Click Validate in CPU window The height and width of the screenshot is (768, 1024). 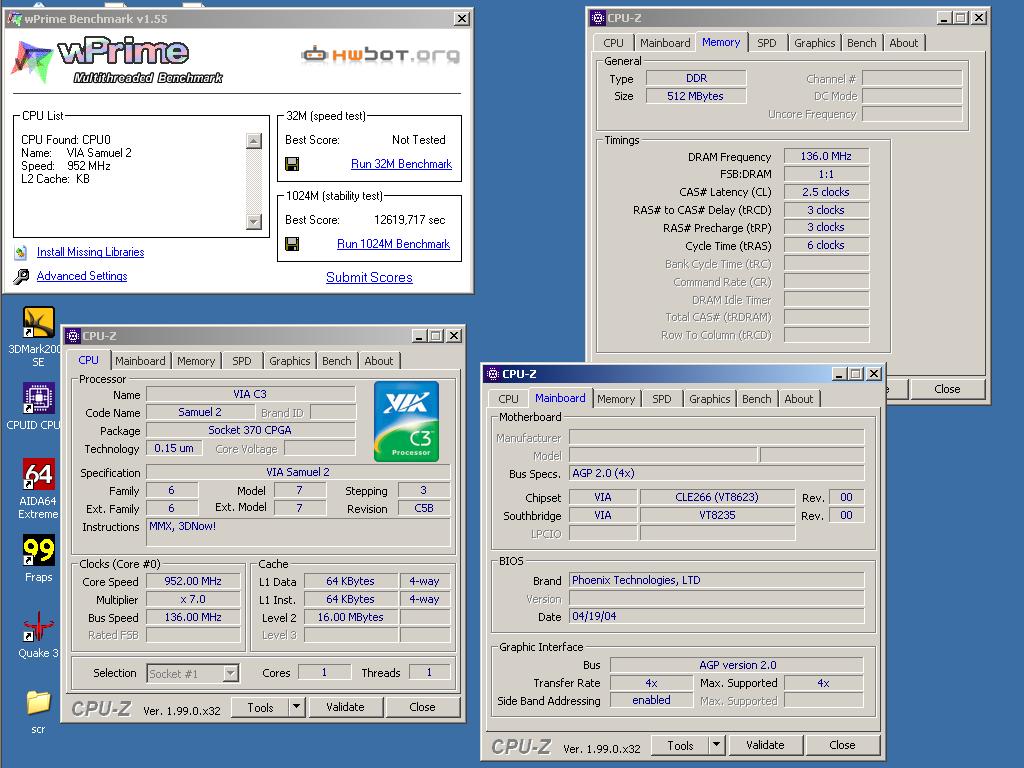[345, 707]
